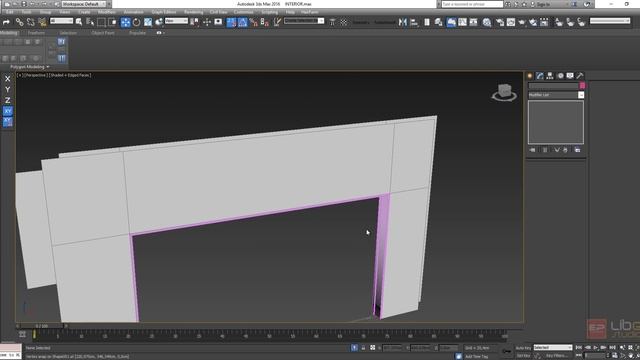Open the Named Selection Sets dropdown
This screenshot has height=360, width=640.
click(304, 21)
